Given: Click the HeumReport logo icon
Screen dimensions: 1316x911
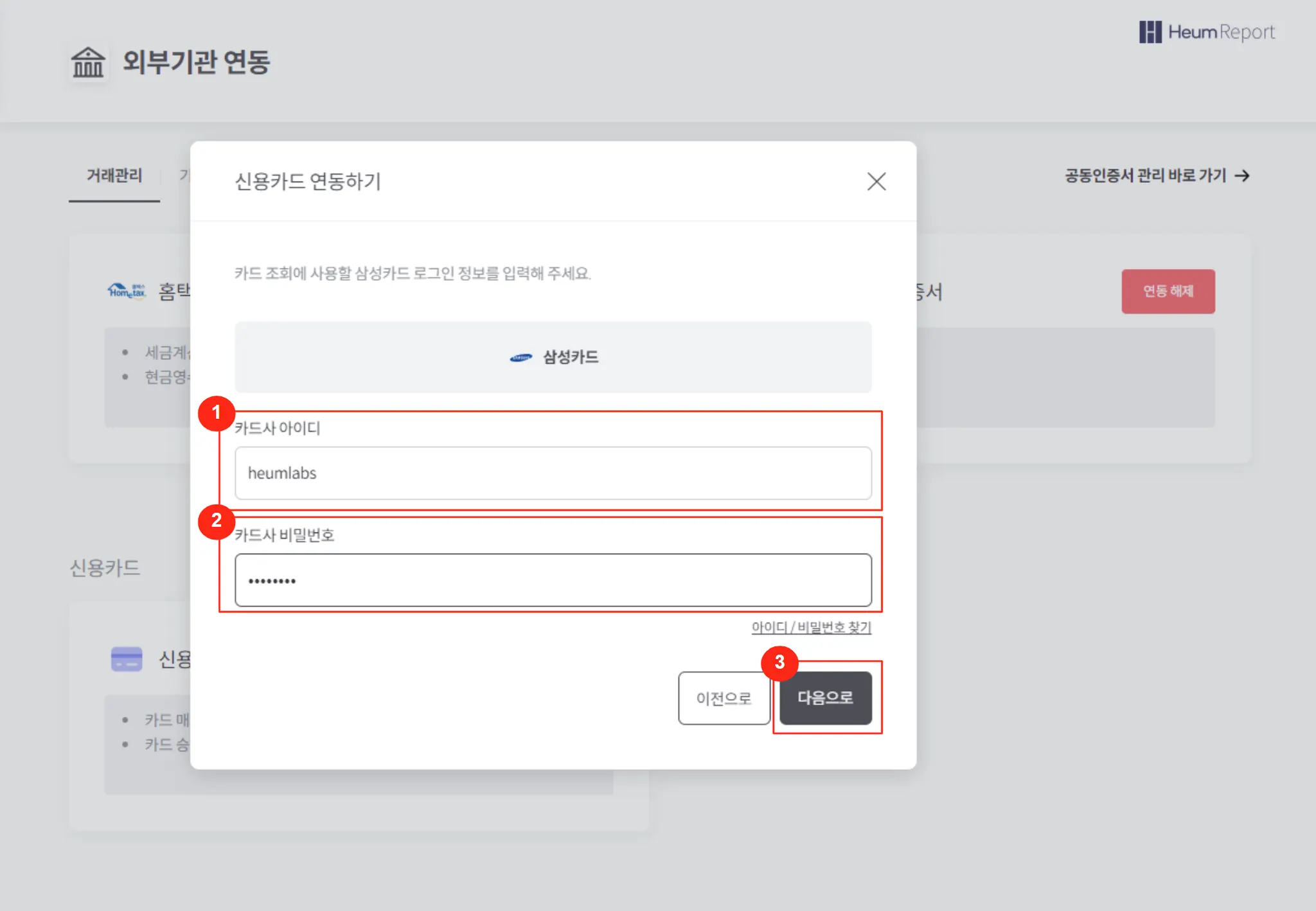Looking at the screenshot, I should coord(1150,31).
